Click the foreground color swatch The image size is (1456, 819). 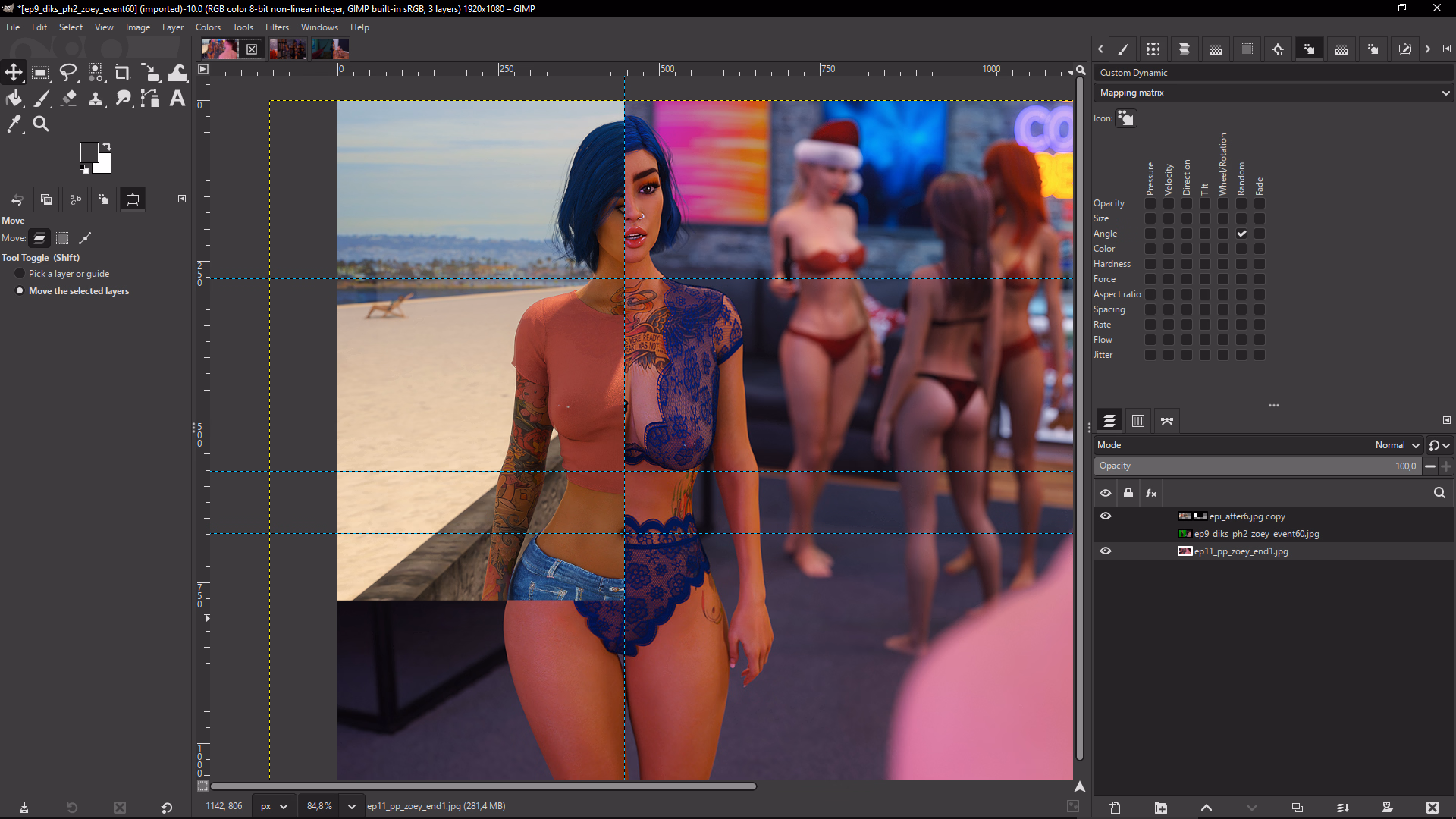(x=89, y=152)
